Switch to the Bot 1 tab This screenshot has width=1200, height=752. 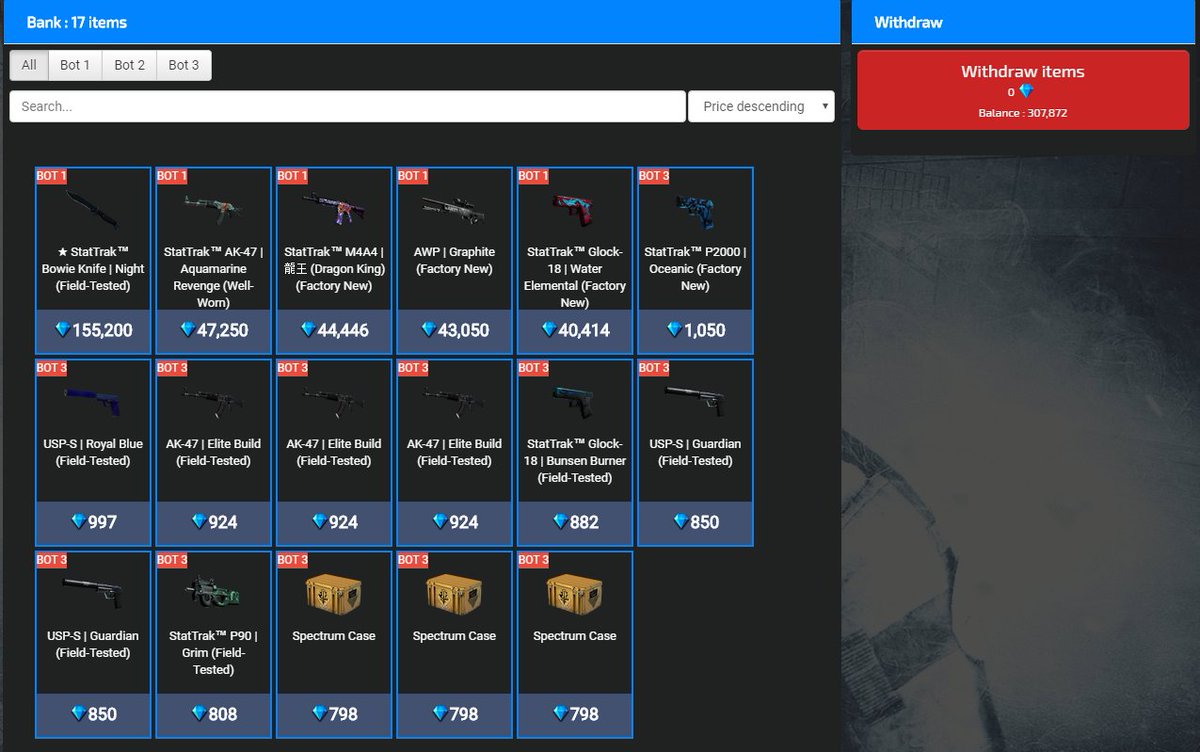coord(75,64)
